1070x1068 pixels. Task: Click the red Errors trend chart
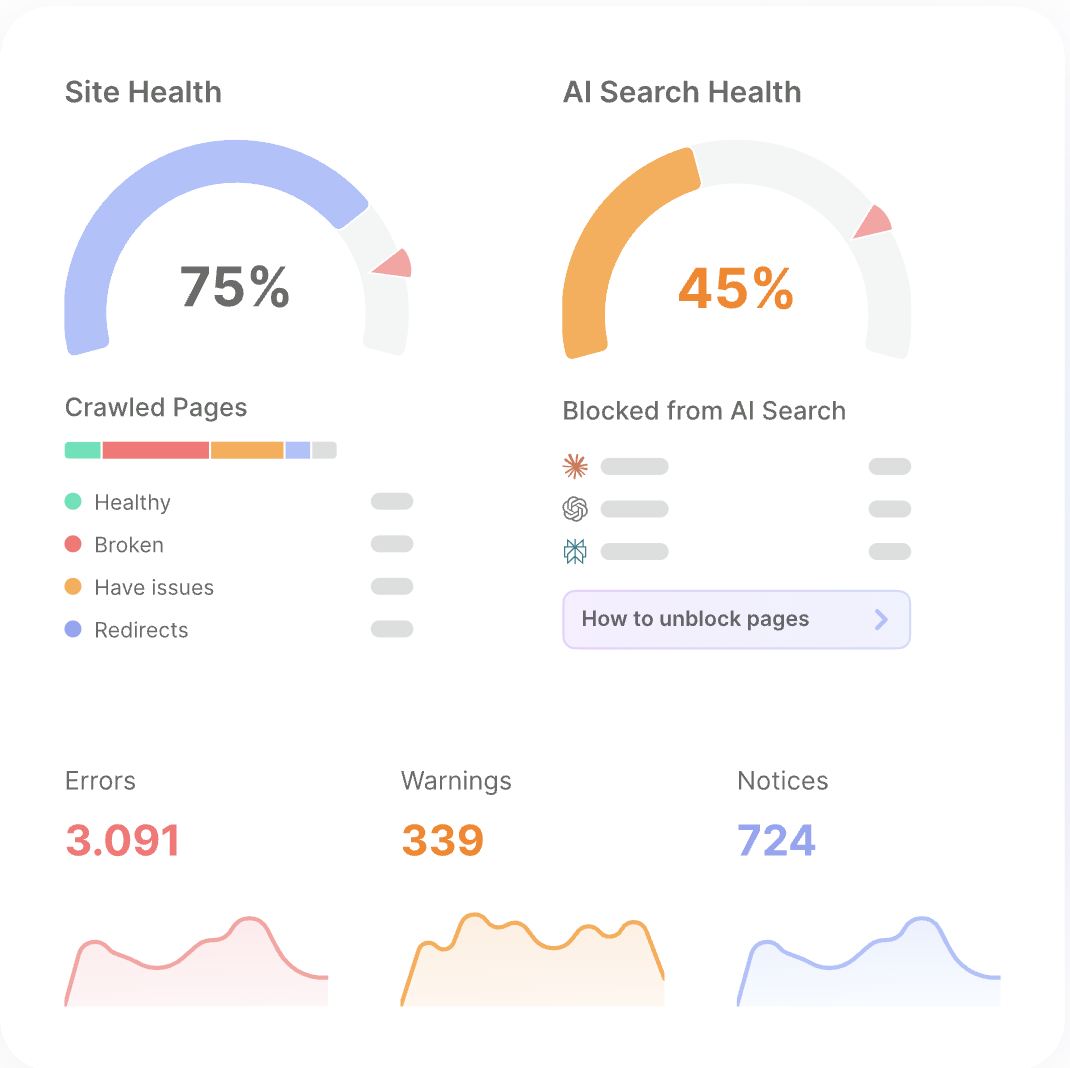point(197,961)
